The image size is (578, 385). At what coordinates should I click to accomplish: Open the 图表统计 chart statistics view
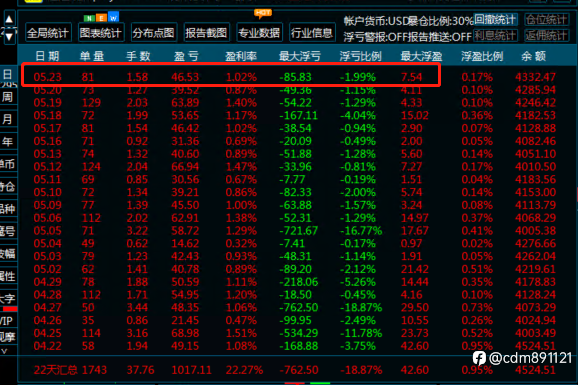[x=101, y=33]
